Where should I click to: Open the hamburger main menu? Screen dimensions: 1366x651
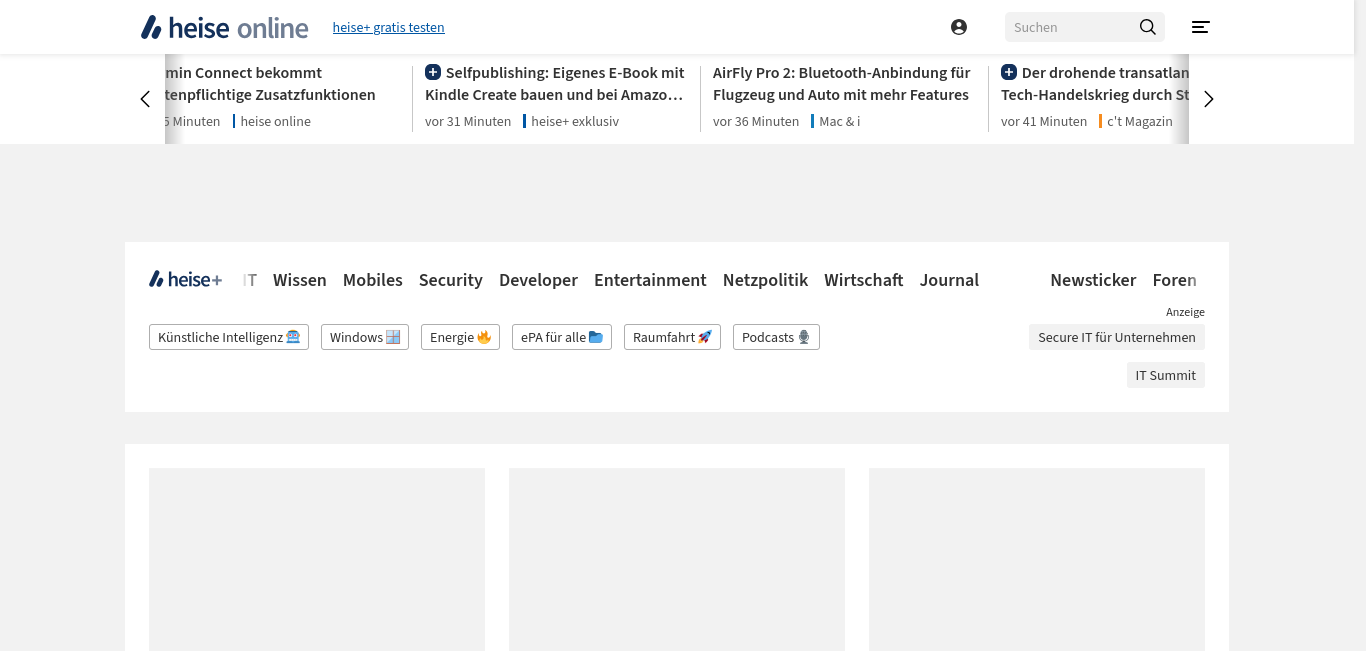[x=1201, y=27]
